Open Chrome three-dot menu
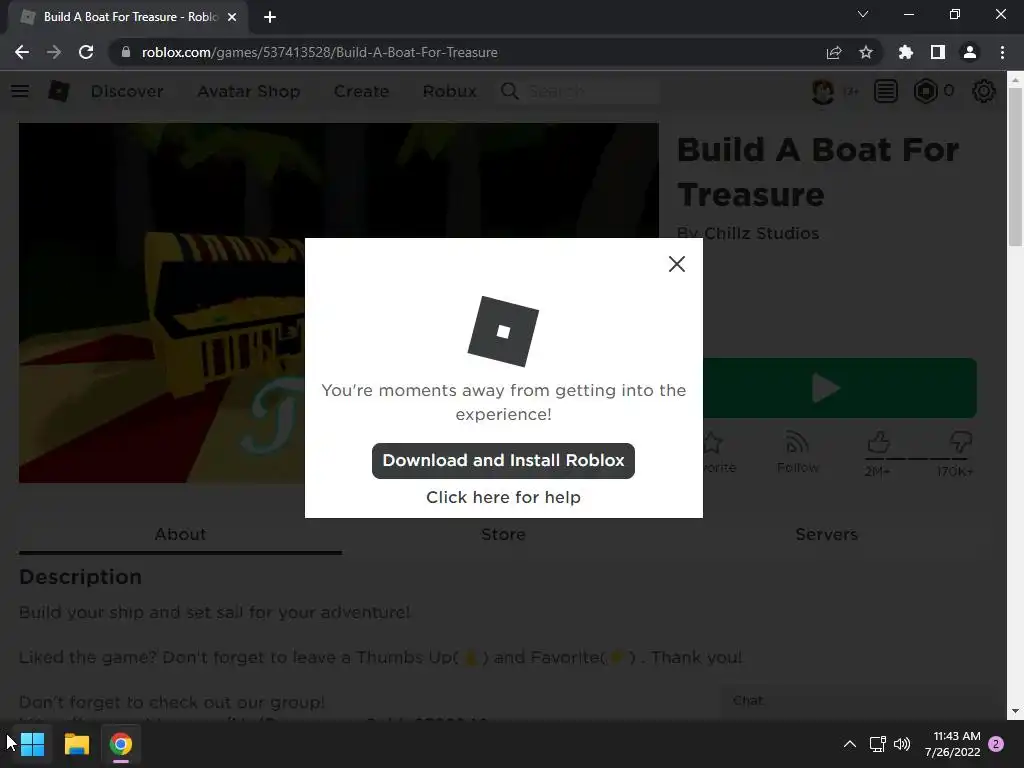This screenshot has height=768, width=1024. 1002,52
